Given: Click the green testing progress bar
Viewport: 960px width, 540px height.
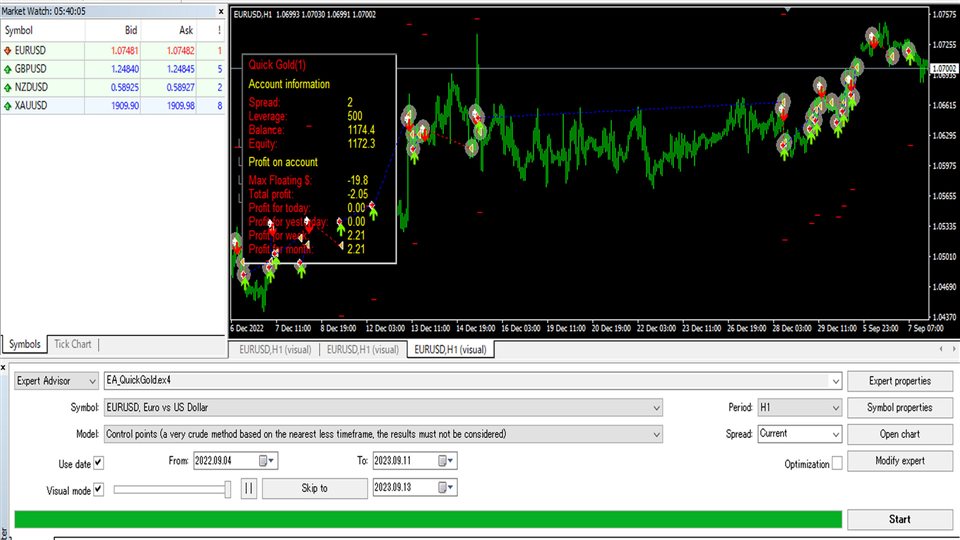Looking at the screenshot, I should pyautogui.click(x=428, y=519).
